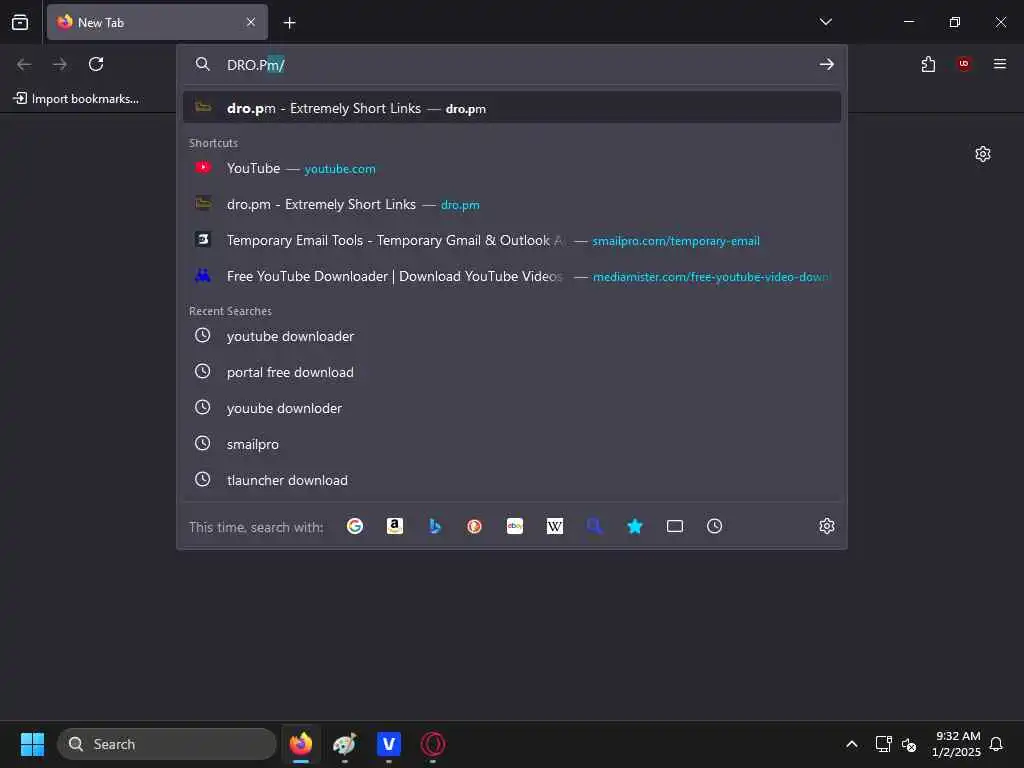Open Firefox from taskbar
1024x768 pixels.
[x=300, y=744]
